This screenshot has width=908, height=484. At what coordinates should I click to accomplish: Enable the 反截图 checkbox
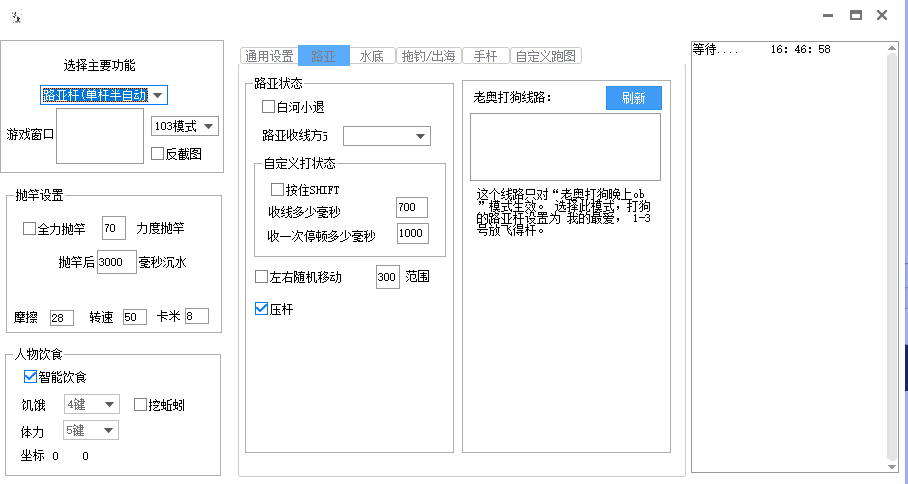click(x=157, y=154)
